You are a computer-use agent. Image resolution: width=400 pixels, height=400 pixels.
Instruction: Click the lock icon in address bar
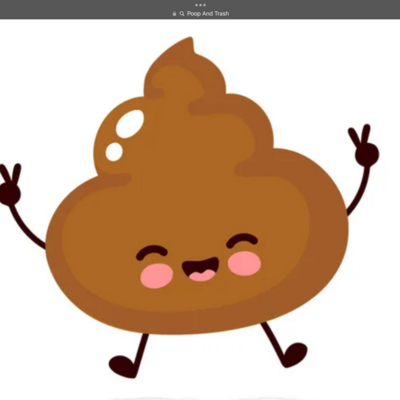(x=174, y=14)
